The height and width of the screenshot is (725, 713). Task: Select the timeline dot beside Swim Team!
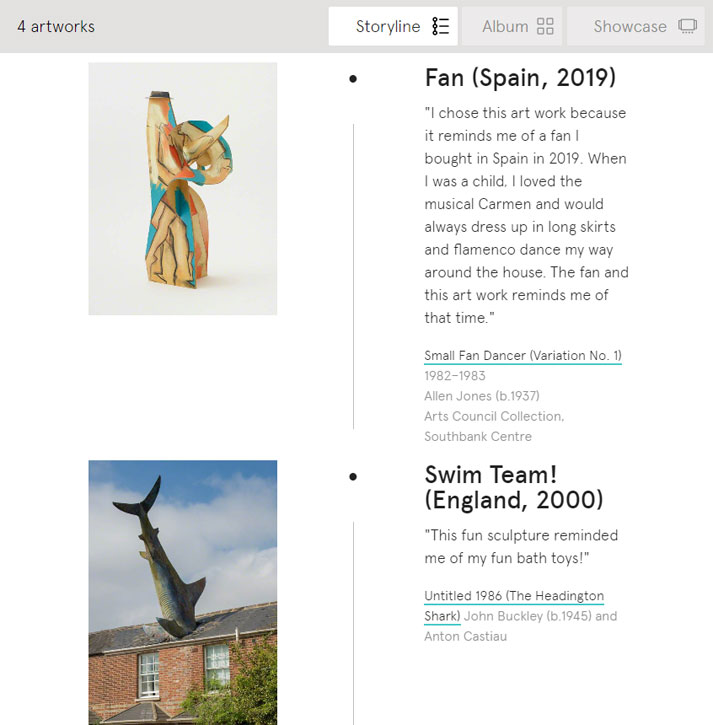(353, 477)
